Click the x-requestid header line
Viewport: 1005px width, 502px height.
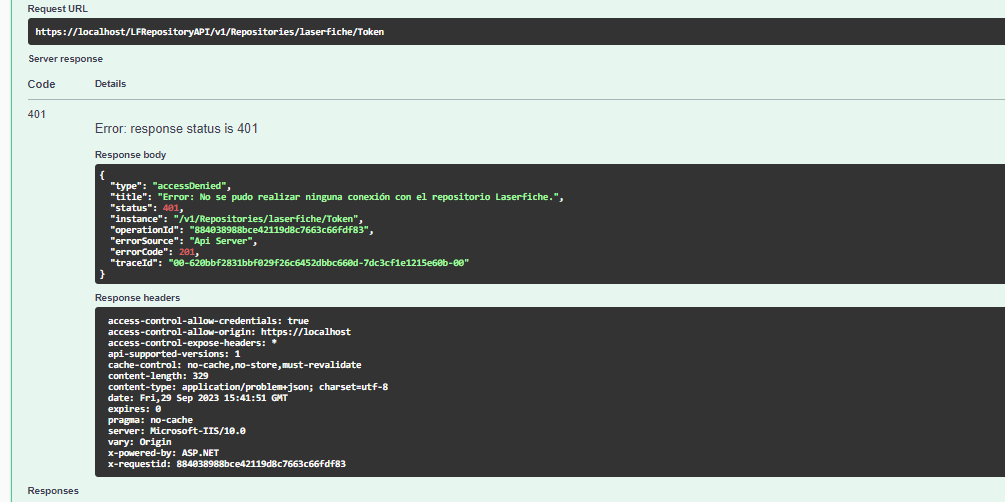pos(227,464)
